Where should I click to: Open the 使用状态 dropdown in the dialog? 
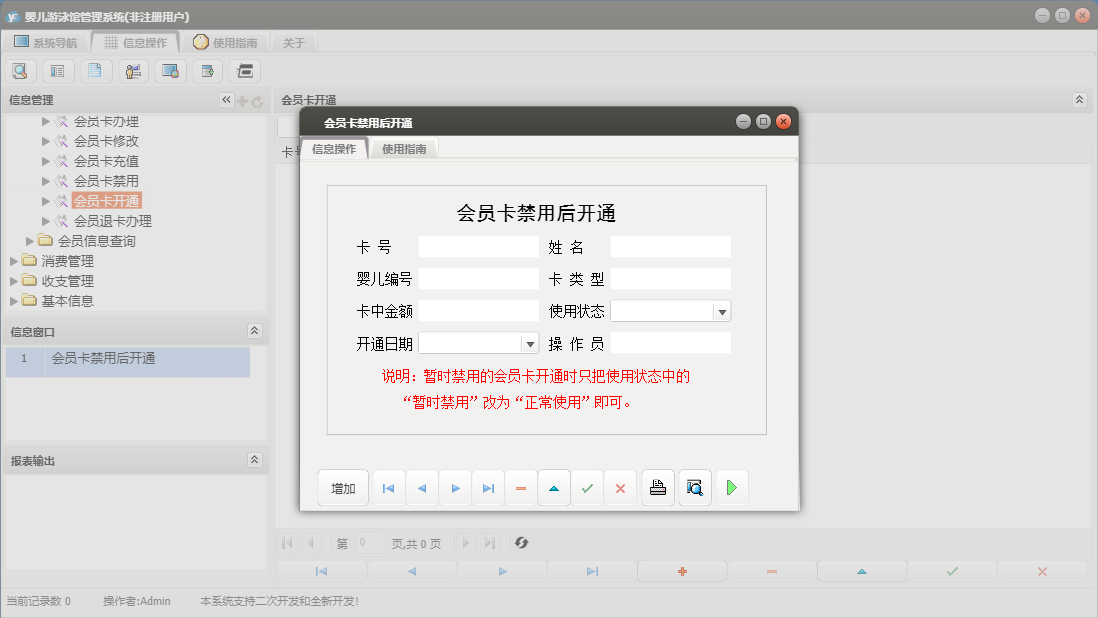coord(723,311)
